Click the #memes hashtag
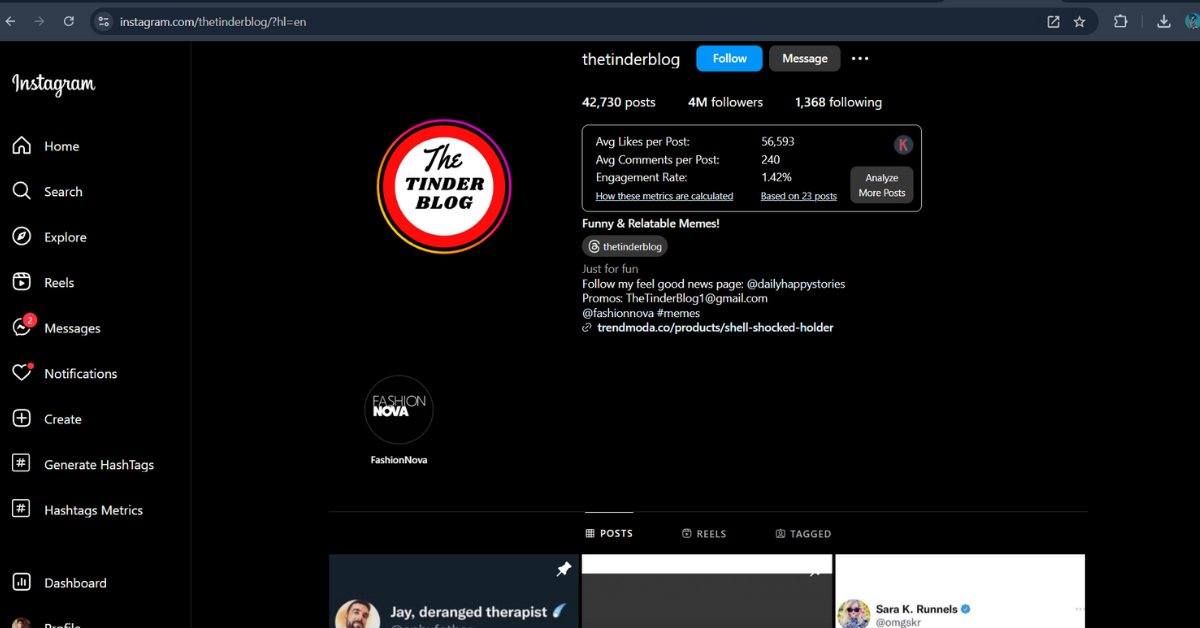The image size is (1200, 628). 679,313
